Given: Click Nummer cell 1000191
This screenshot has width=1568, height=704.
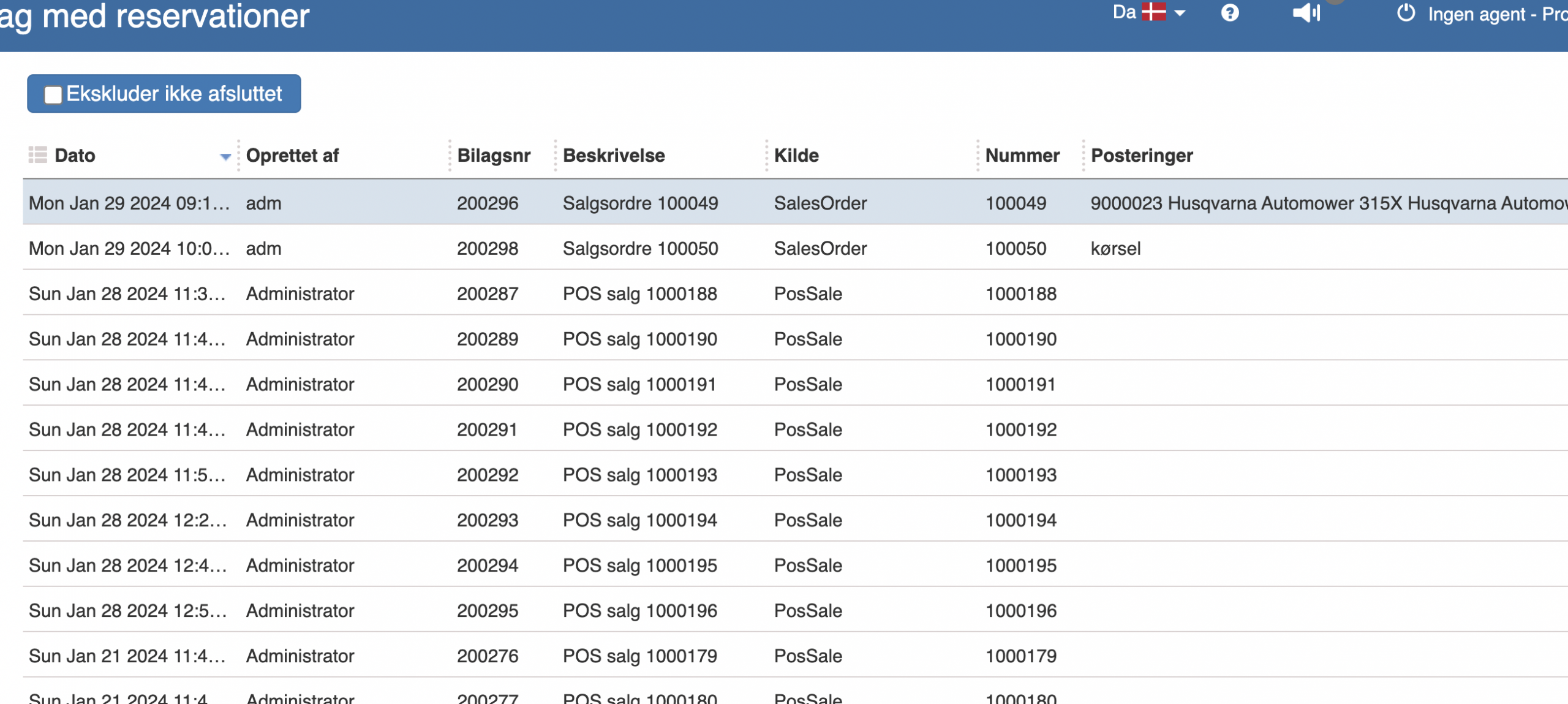Looking at the screenshot, I should click(x=1020, y=384).
